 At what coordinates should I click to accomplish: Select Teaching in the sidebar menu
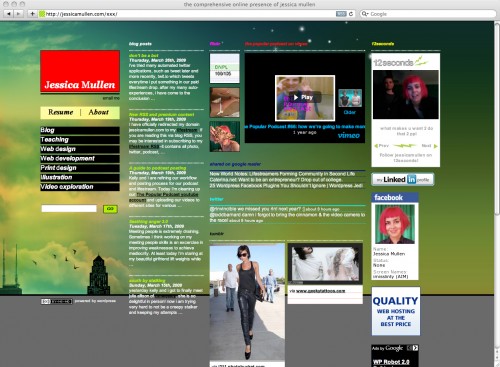point(80,140)
